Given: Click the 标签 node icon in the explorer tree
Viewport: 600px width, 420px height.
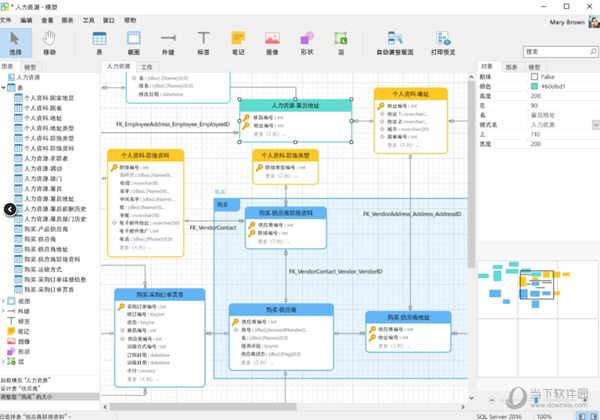Looking at the screenshot, I should tap(11, 321).
